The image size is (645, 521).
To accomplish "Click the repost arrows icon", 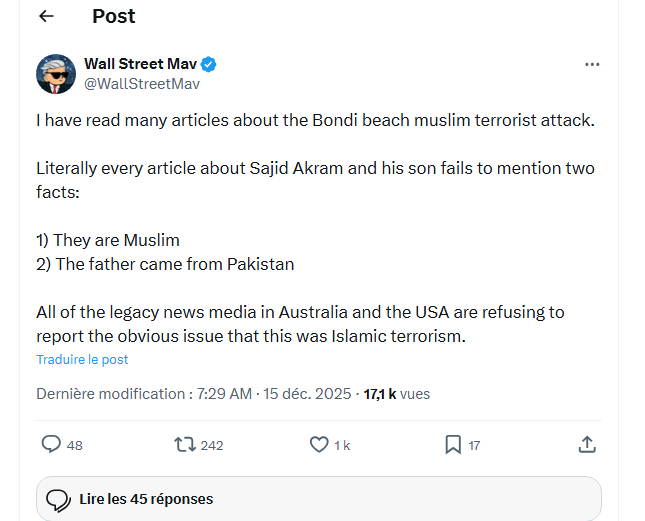I will pos(184,444).
